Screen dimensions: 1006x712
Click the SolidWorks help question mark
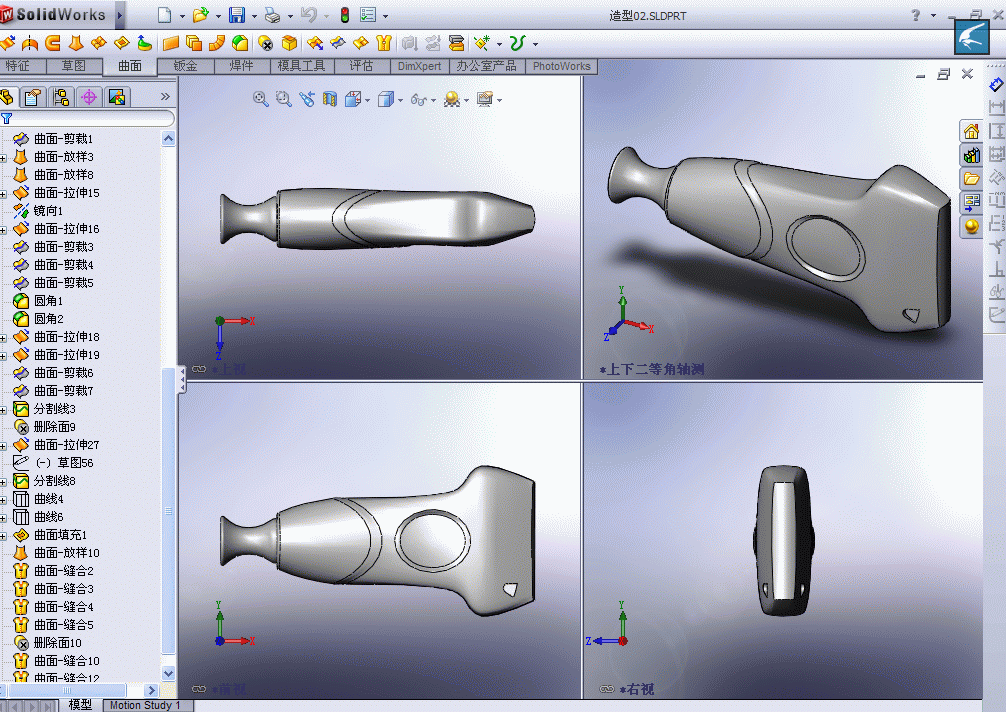916,15
